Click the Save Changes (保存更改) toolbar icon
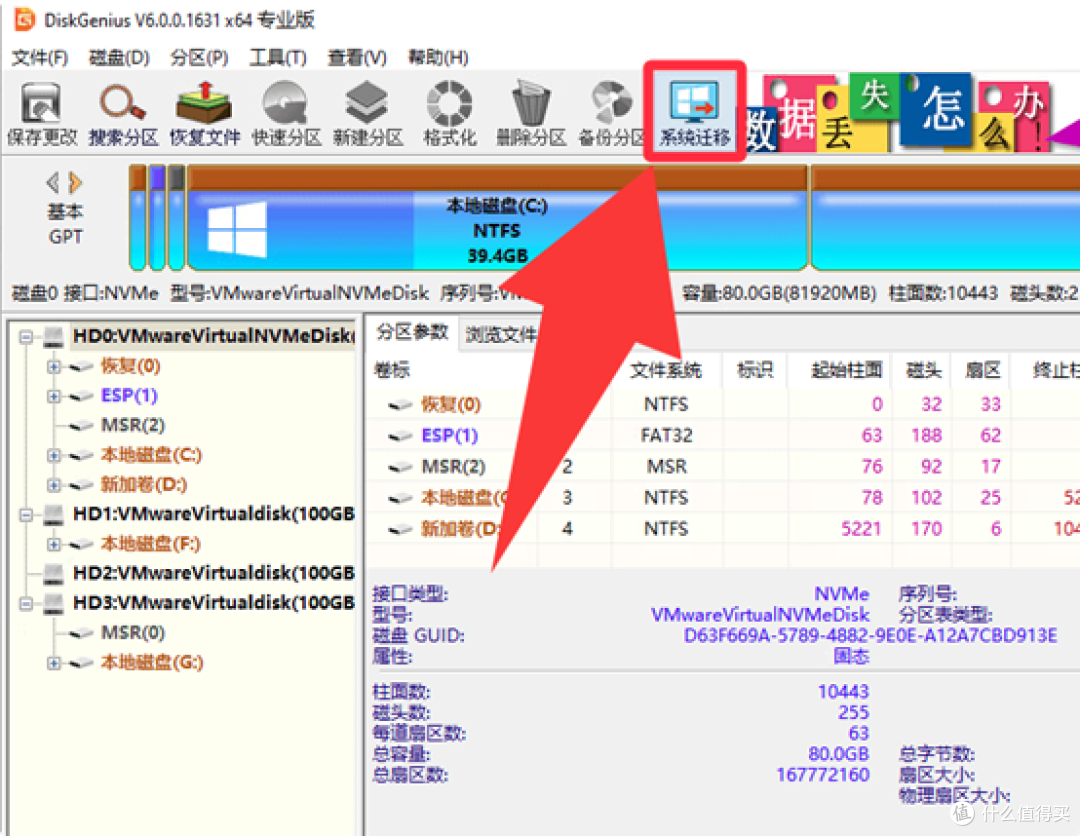 click(x=41, y=114)
